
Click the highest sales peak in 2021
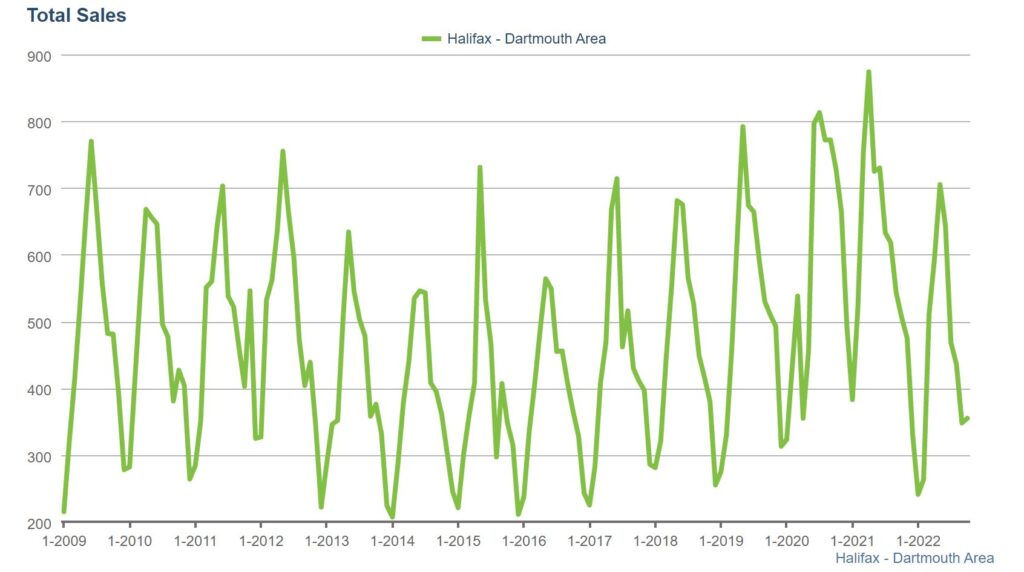point(868,72)
